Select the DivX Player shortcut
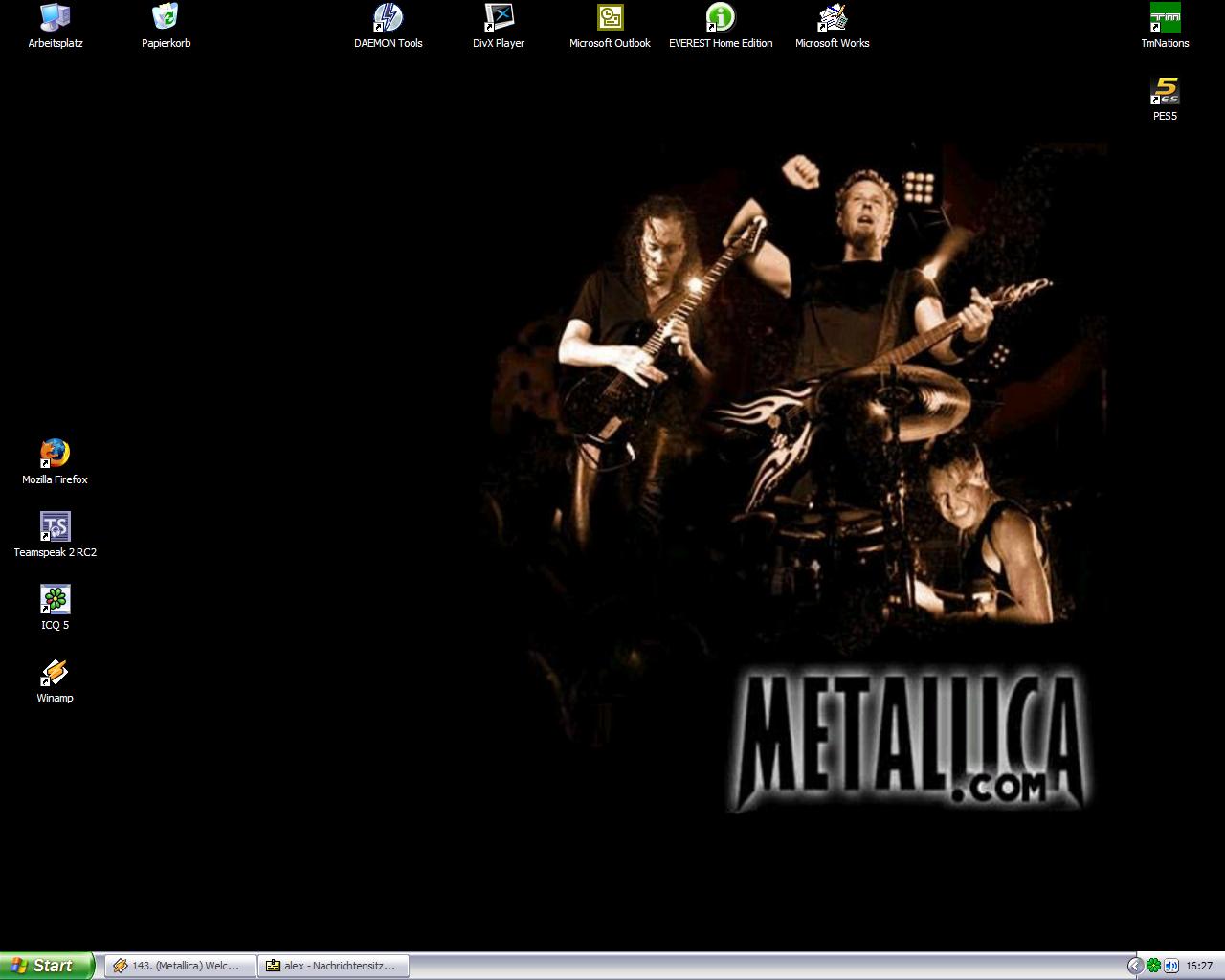The height and width of the screenshot is (980, 1225). coord(499,26)
